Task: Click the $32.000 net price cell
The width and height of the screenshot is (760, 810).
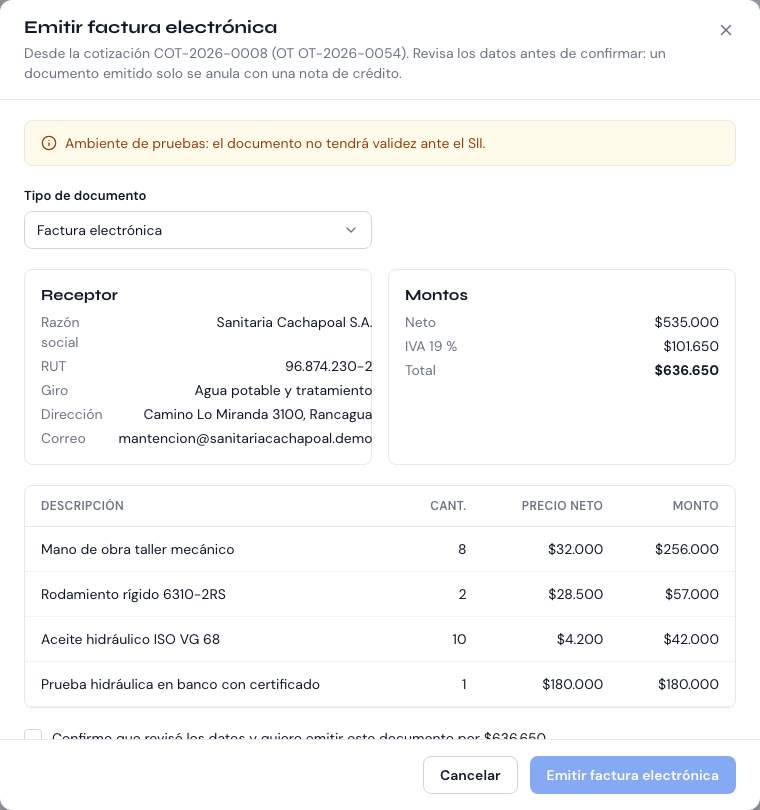Action: coord(575,549)
